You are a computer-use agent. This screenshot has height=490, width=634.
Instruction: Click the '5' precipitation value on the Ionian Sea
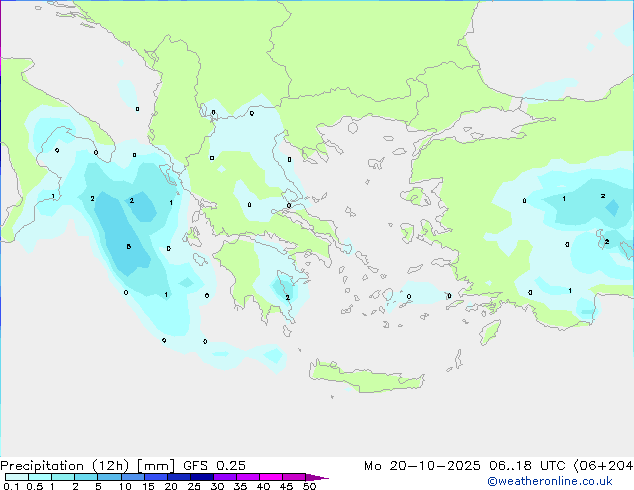click(x=129, y=246)
